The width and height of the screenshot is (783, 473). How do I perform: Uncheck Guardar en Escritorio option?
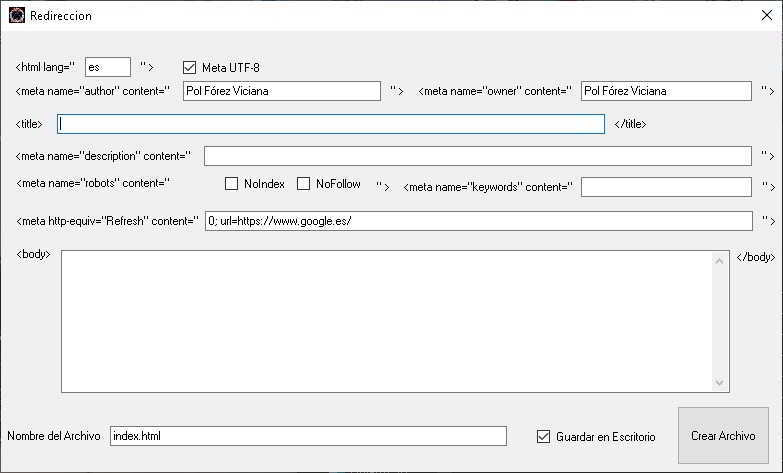click(x=544, y=436)
